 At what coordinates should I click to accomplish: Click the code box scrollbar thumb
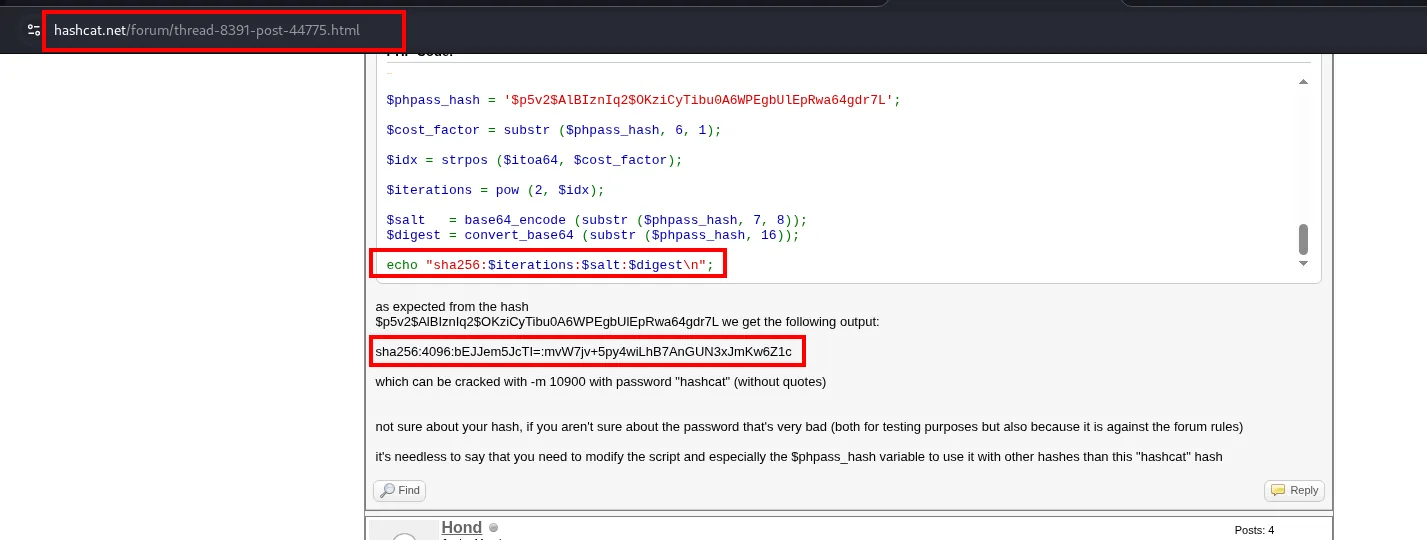[1303, 239]
